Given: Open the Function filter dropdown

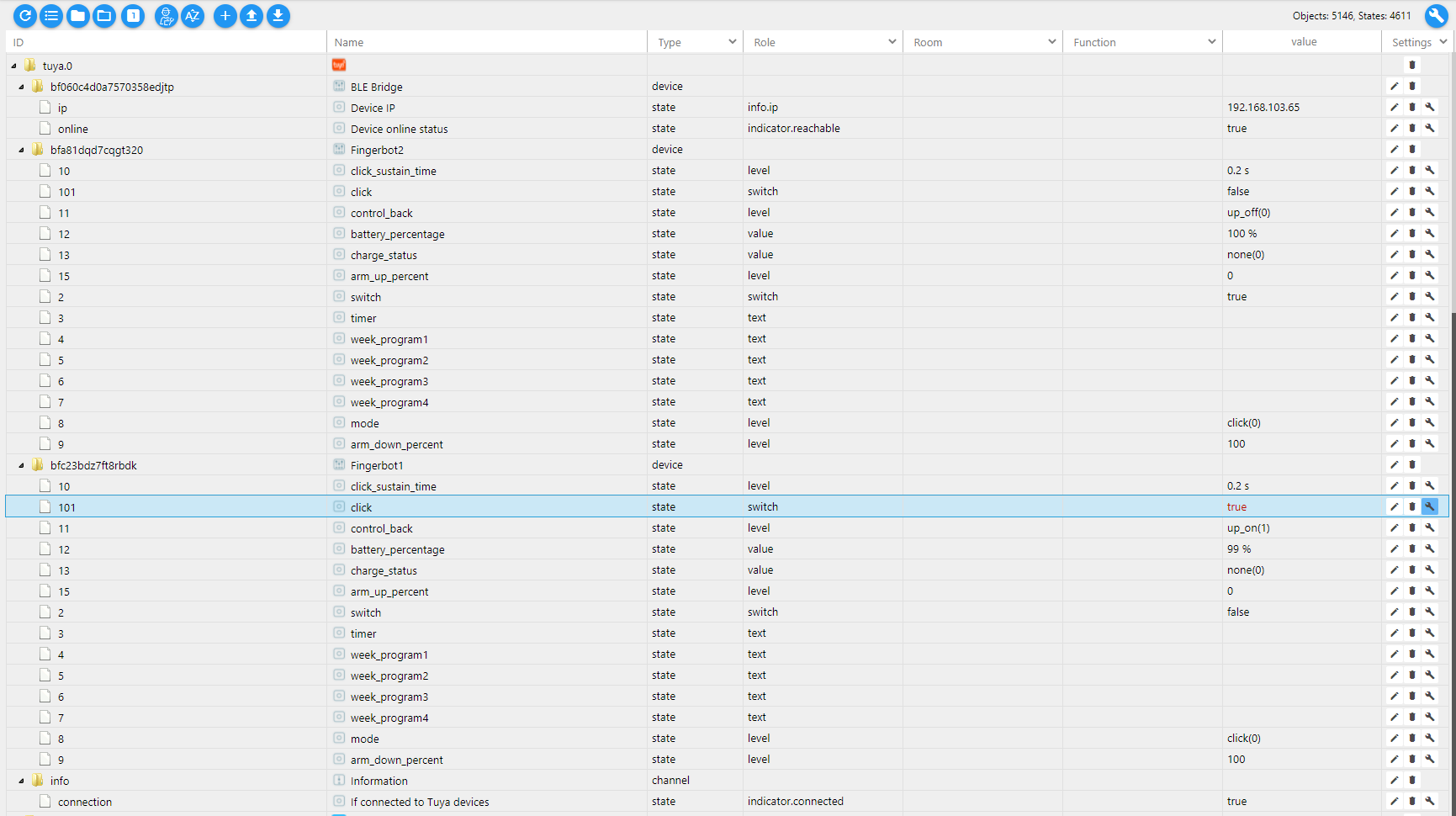Looking at the screenshot, I should point(1211,41).
